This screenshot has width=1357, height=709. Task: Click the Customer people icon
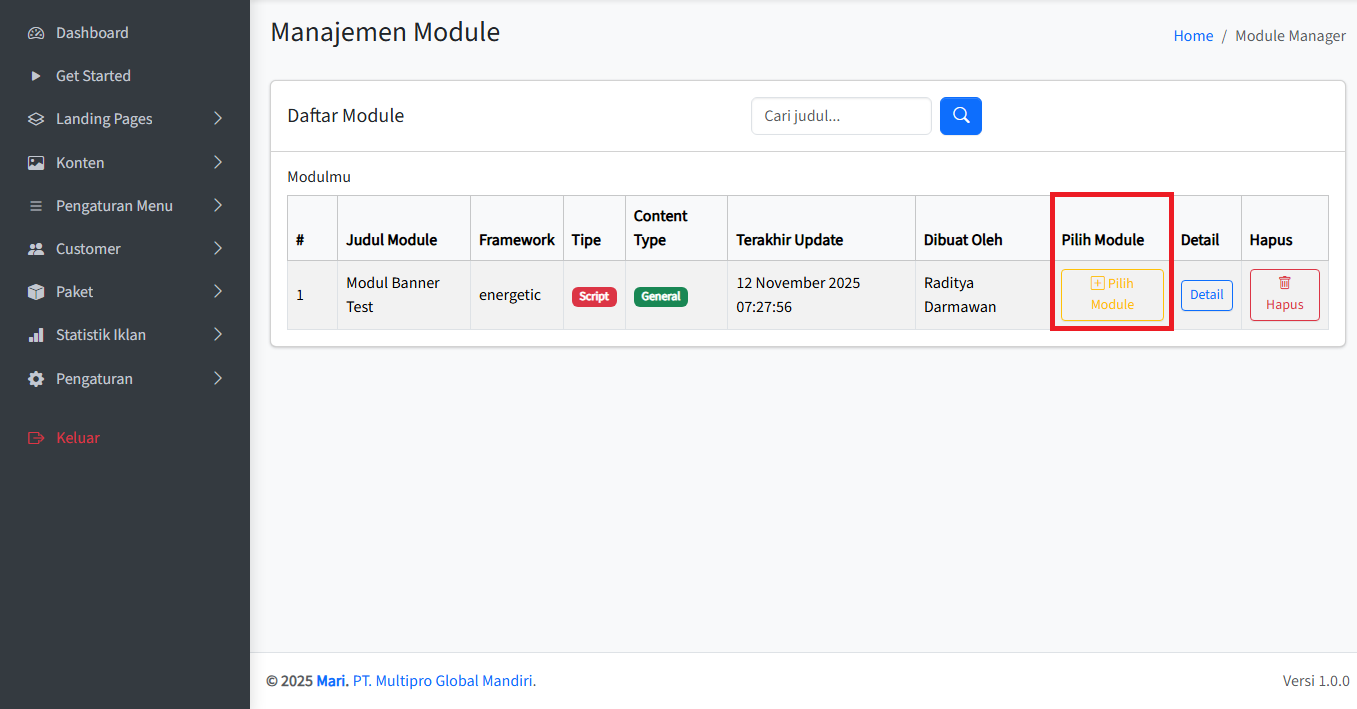[x=36, y=249]
